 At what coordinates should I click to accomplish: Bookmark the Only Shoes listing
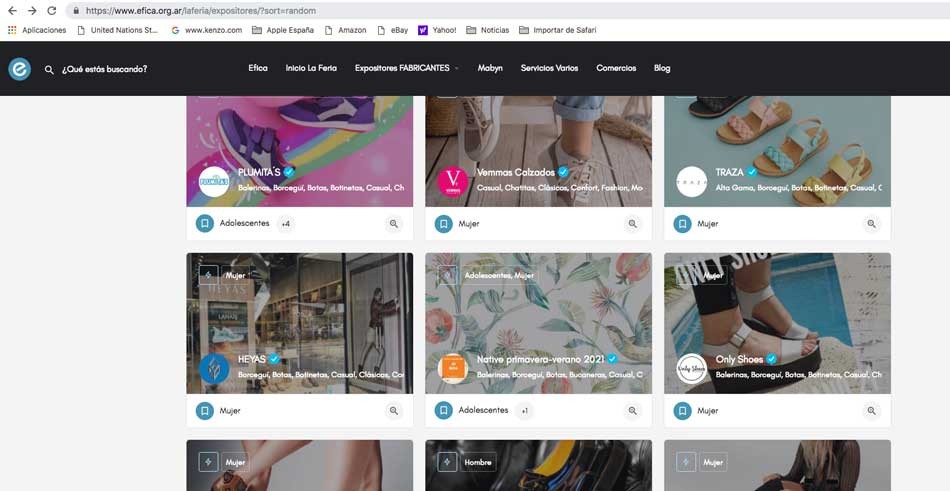pyautogui.click(x=682, y=410)
